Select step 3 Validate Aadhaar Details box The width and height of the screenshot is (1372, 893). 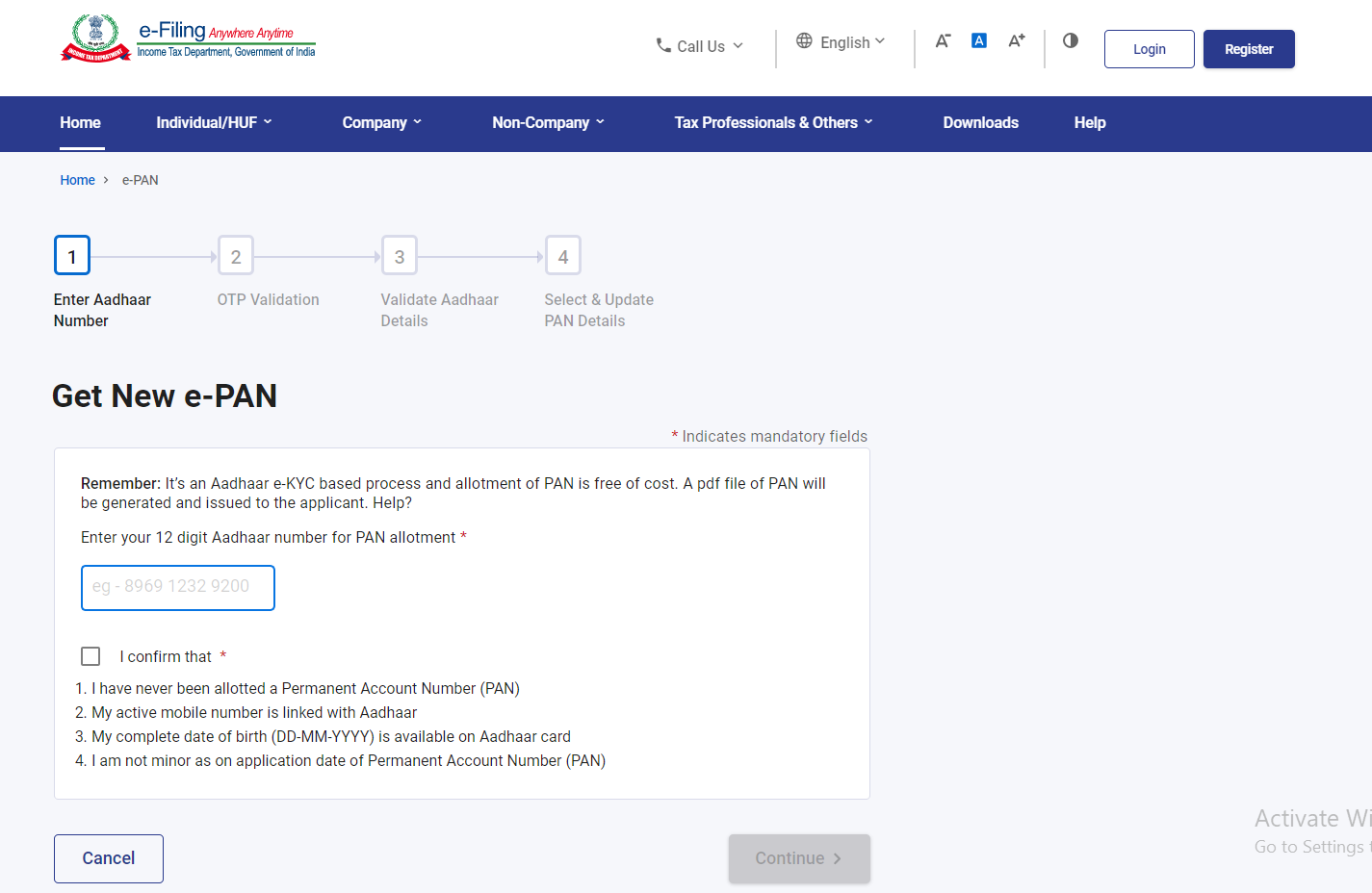[400, 256]
